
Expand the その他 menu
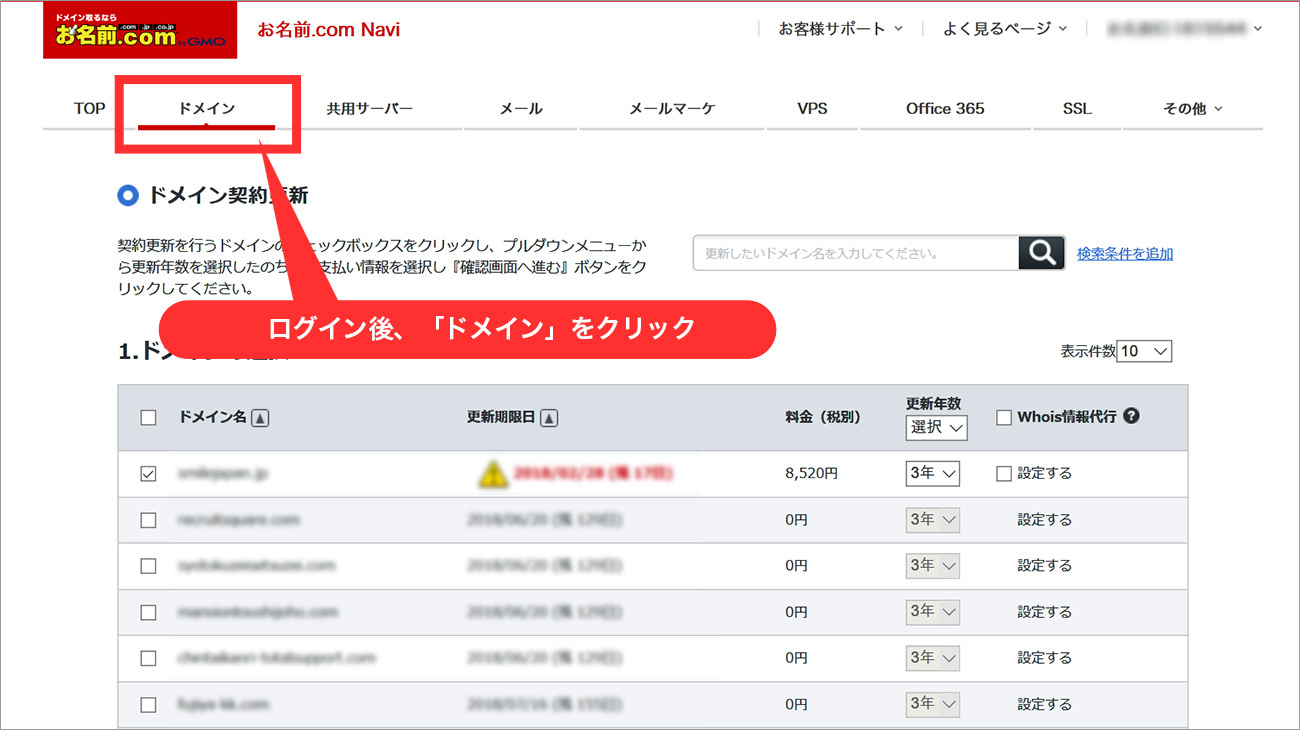[x=1193, y=108]
